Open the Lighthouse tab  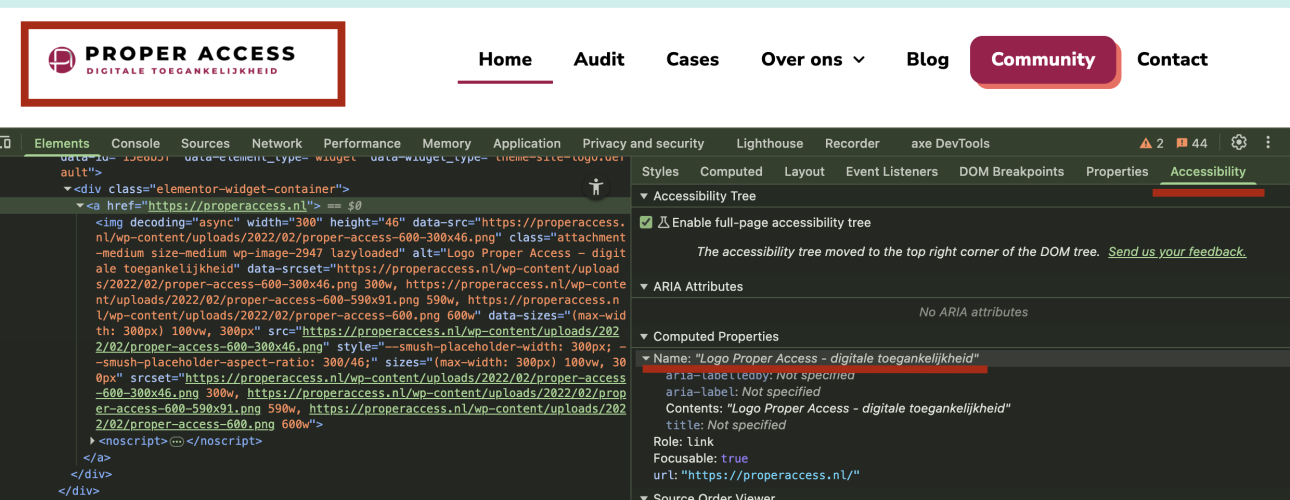(769, 143)
